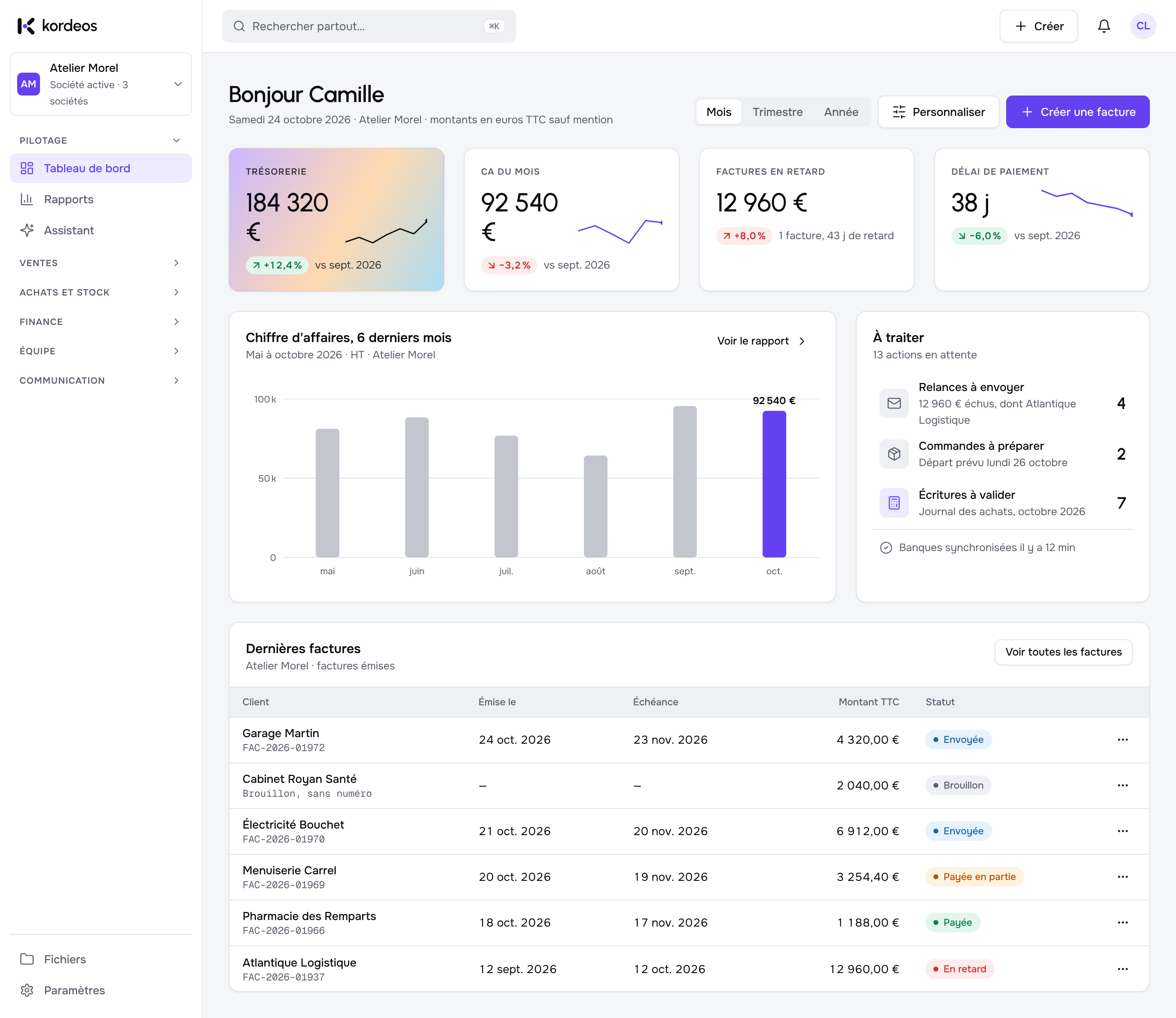Open row actions for Cabinet Royan Santé

tap(1123, 785)
